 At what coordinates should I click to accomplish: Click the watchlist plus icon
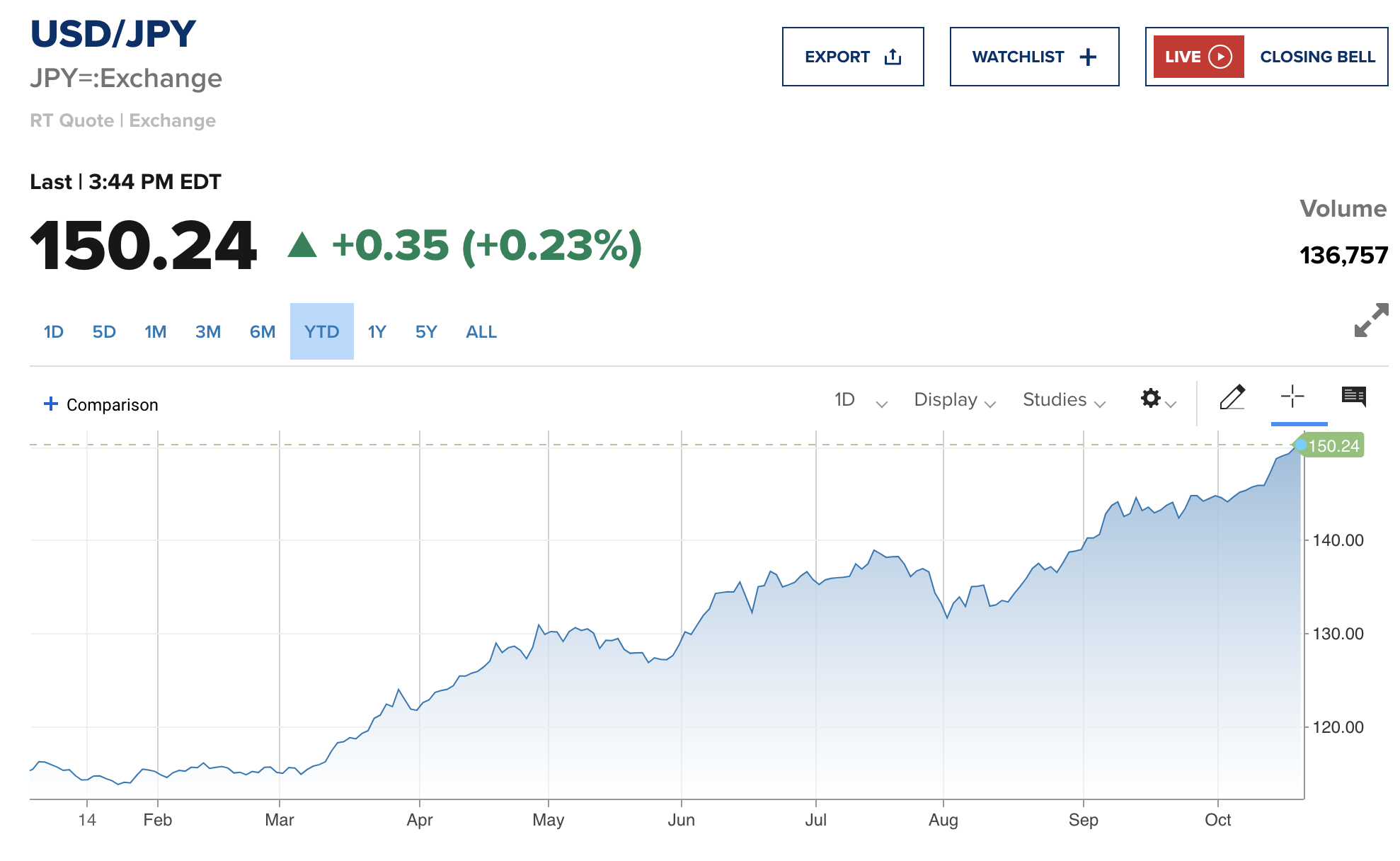pyautogui.click(x=1088, y=57)
